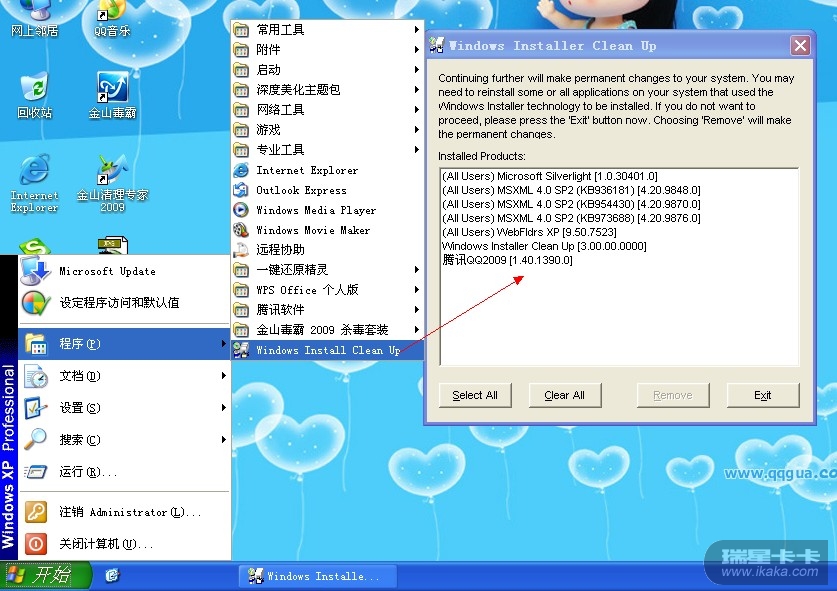Open 腾讯软件 menu entry
This screenshot has height=591, width=837.
coord(328,310)
